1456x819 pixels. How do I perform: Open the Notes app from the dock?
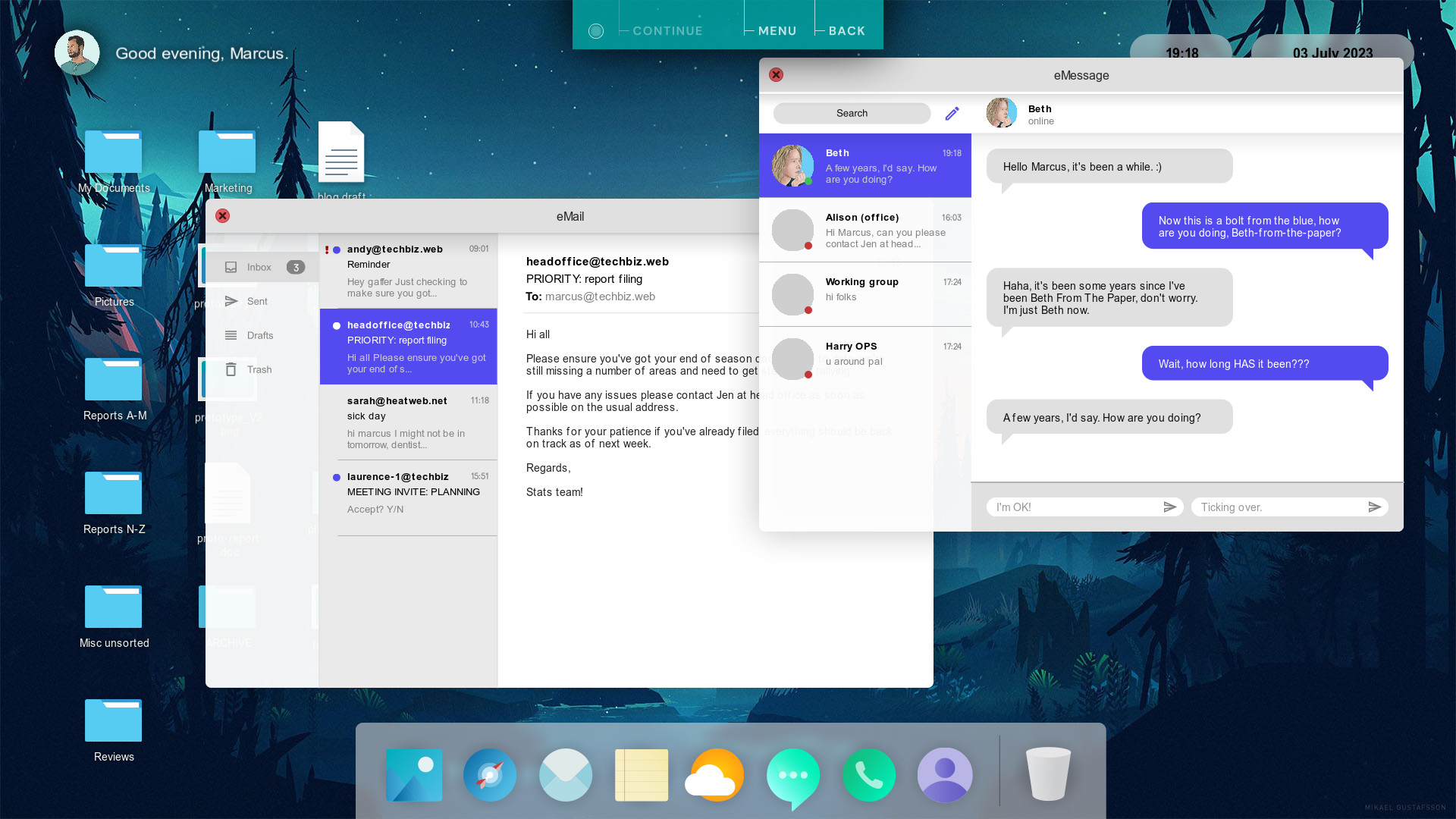click(642, 775)
